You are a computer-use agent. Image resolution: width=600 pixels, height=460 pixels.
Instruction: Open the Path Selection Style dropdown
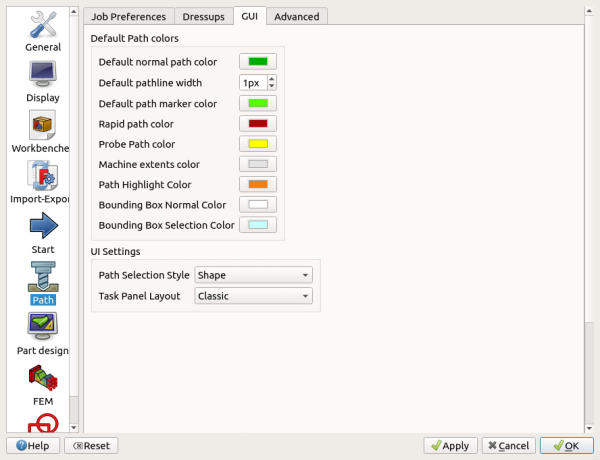[253, 275]
